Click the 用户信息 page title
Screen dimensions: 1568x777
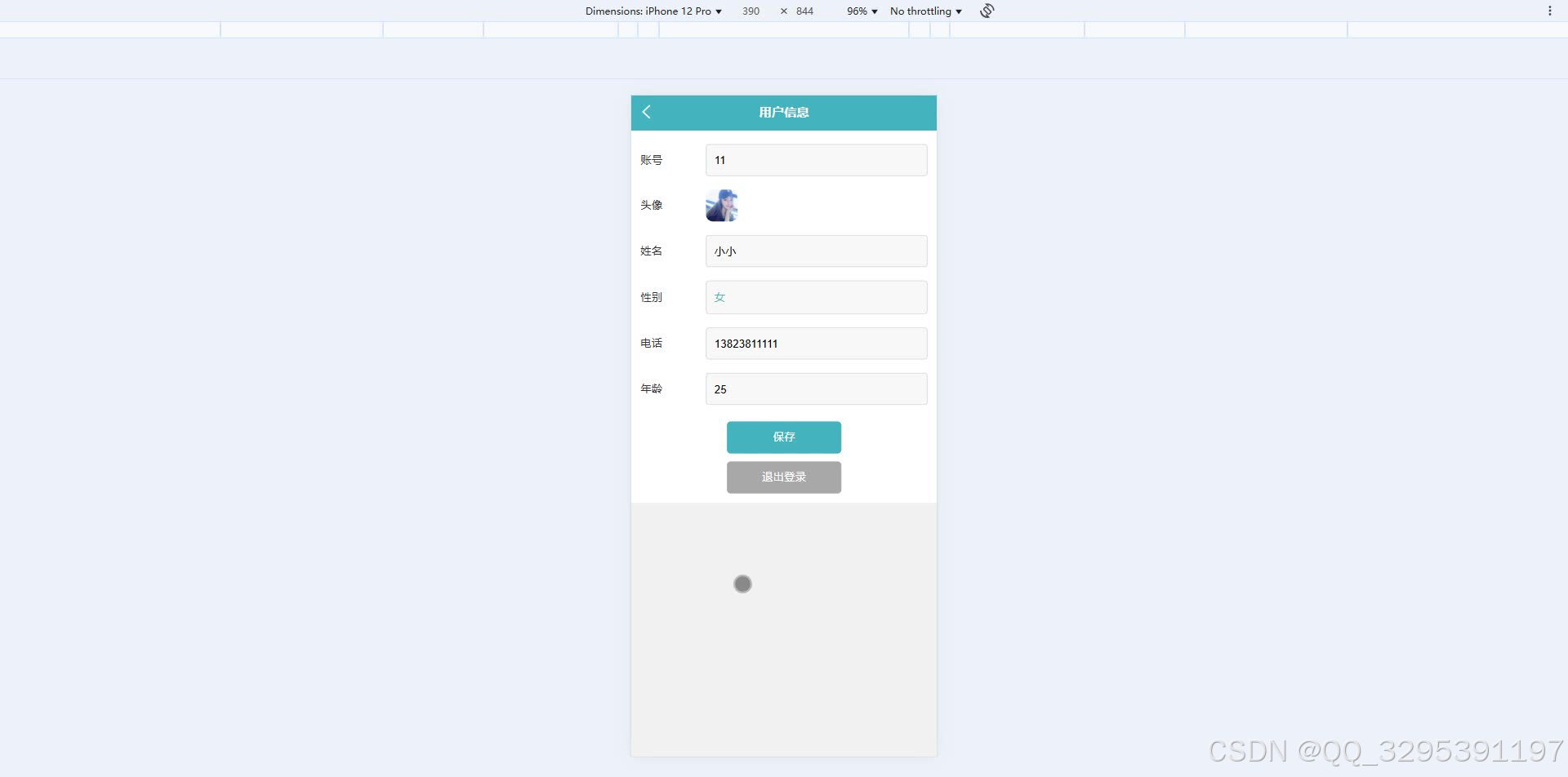[x=783, y=112]
